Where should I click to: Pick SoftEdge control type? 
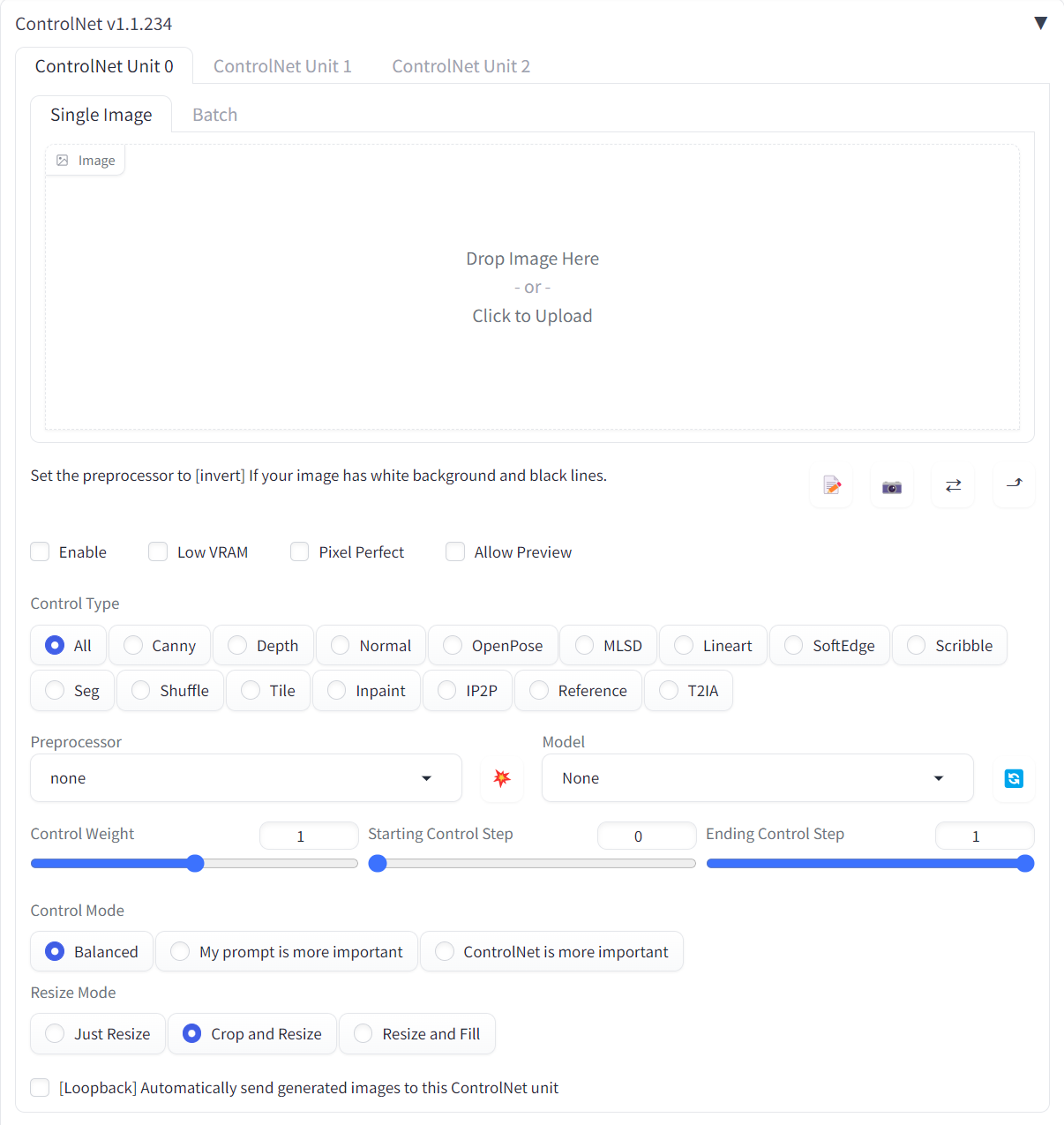coord(829,645)
